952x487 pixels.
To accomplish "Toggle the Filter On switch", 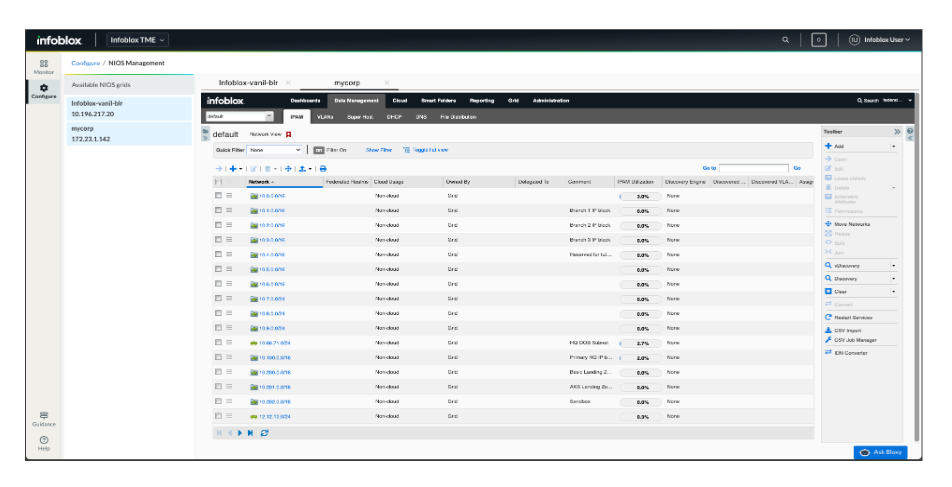I will 318,149.
